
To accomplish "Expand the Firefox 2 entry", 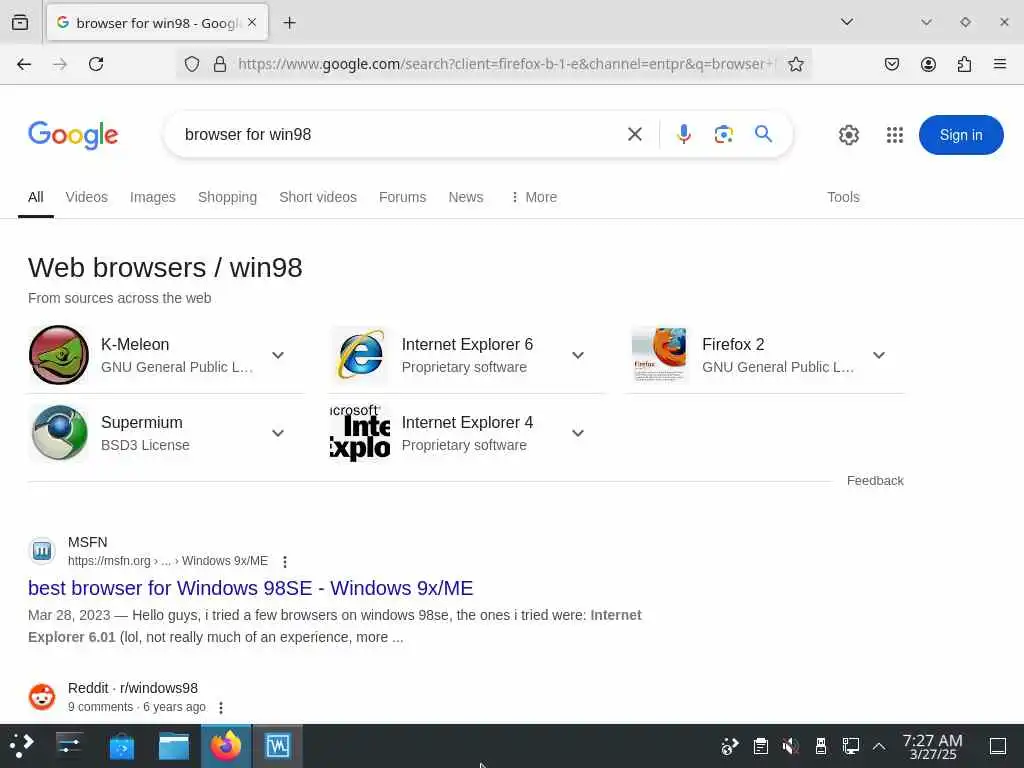I will (x=879, y=355).
